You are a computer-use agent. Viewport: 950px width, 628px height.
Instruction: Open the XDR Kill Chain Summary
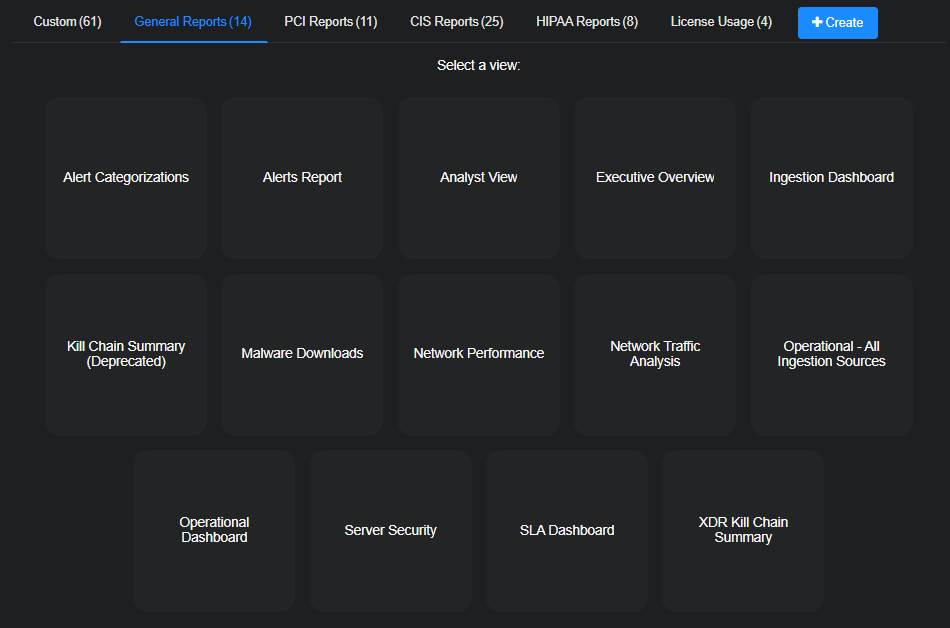(x=743, y=530)
